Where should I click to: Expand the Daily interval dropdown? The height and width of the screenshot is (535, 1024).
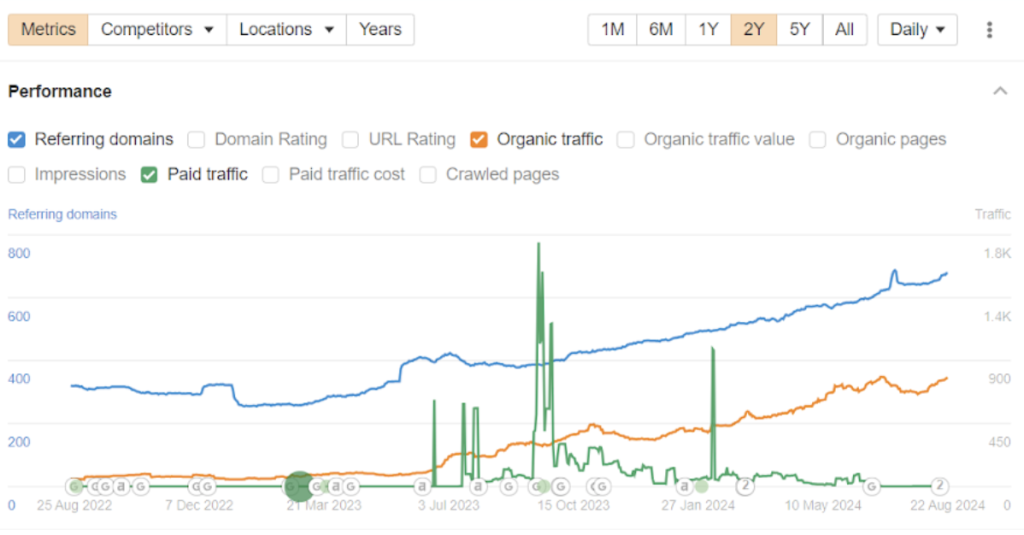point(917,30)
